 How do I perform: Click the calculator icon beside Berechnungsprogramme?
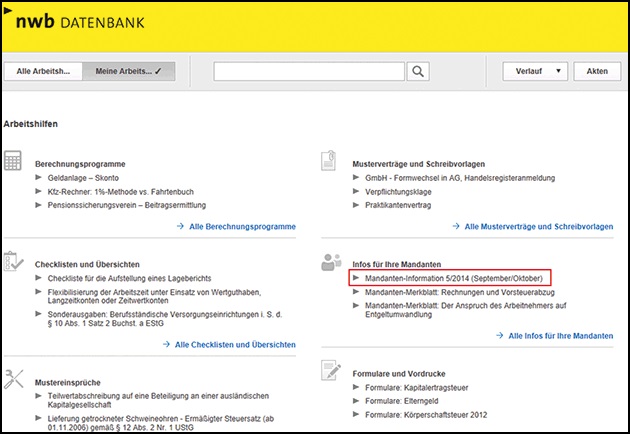(14, 162)
